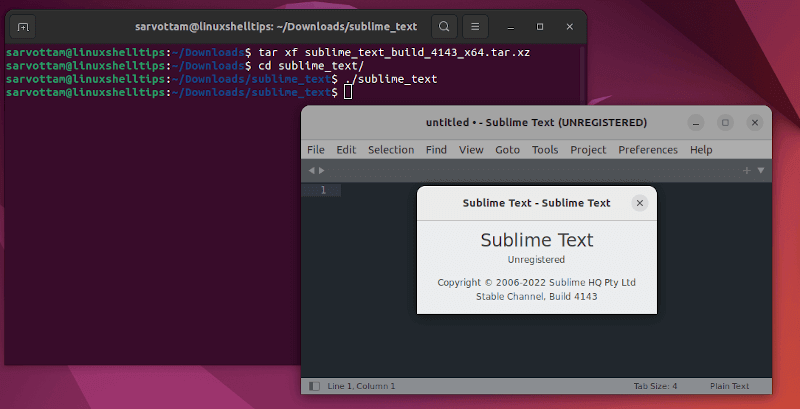Image resolution: width=800 pixels, height=409 pixels.
Task: Click the right tab navigation arrow in Sublime
Action: click(x=322, y=171)
